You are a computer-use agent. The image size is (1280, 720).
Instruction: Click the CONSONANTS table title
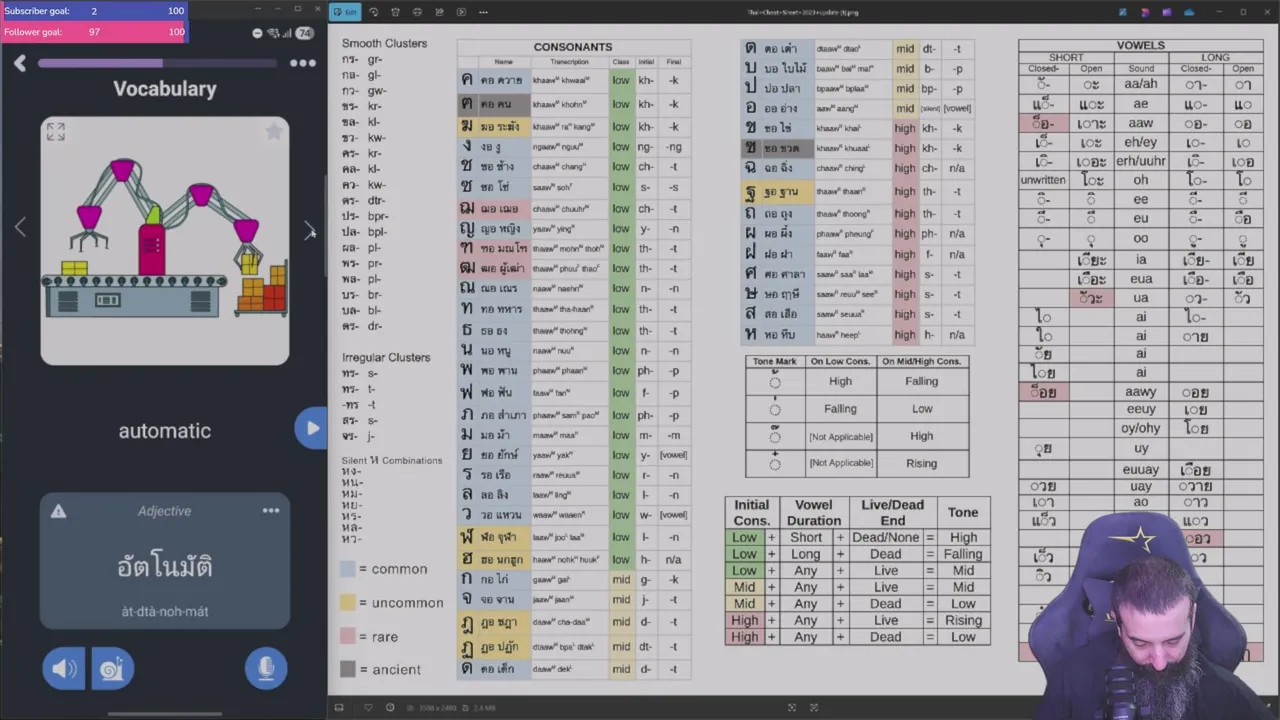click(x=573, y=47)
